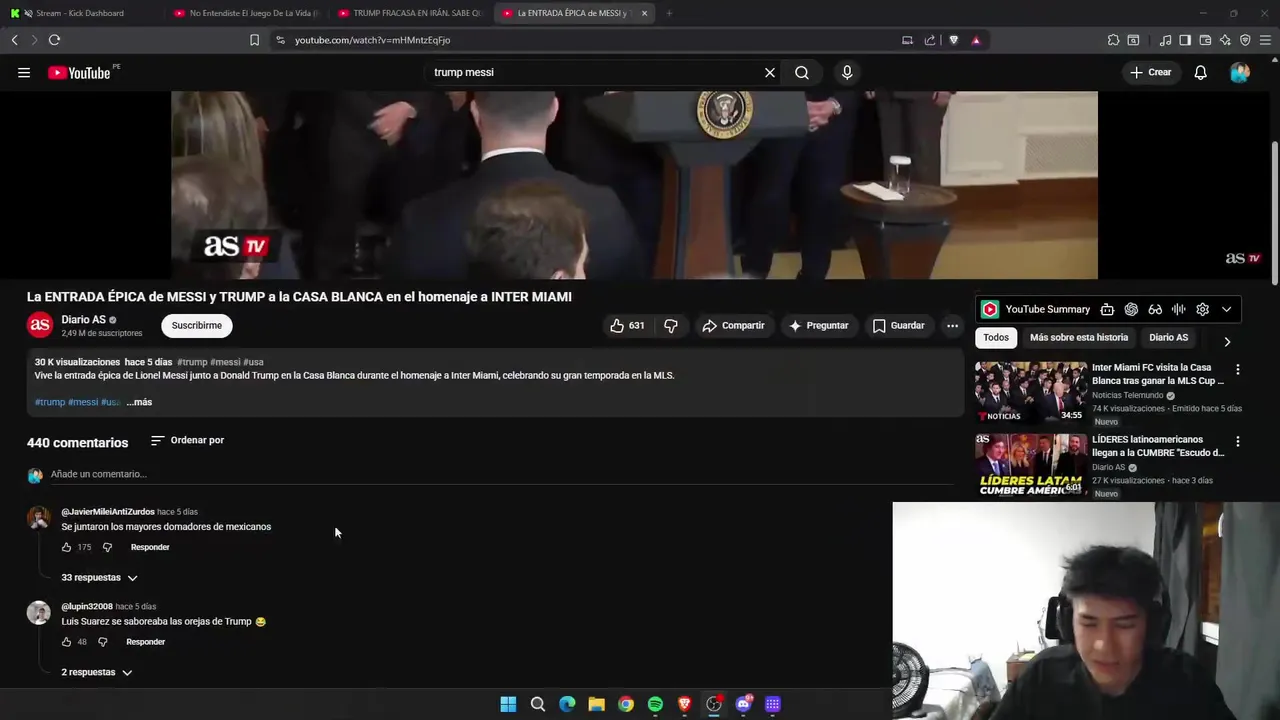Ask about the video with Preguntar
The width and height of the screenshot is (1280, 720).
(818, 325)
